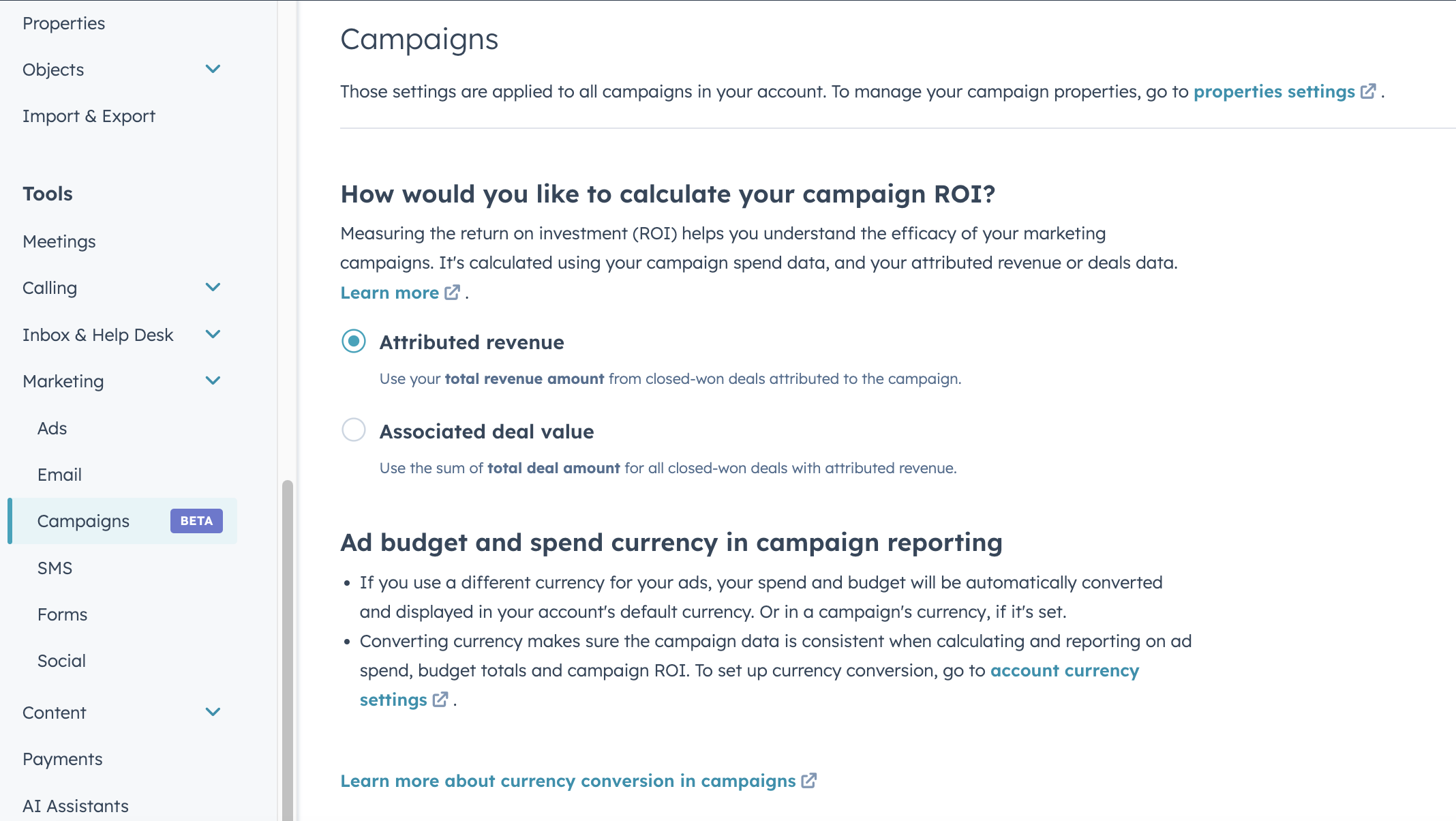The width and height of the screenshot is (1456, 821).
Task: Open Learn more about currency conversion link
Action: [568, 781]
